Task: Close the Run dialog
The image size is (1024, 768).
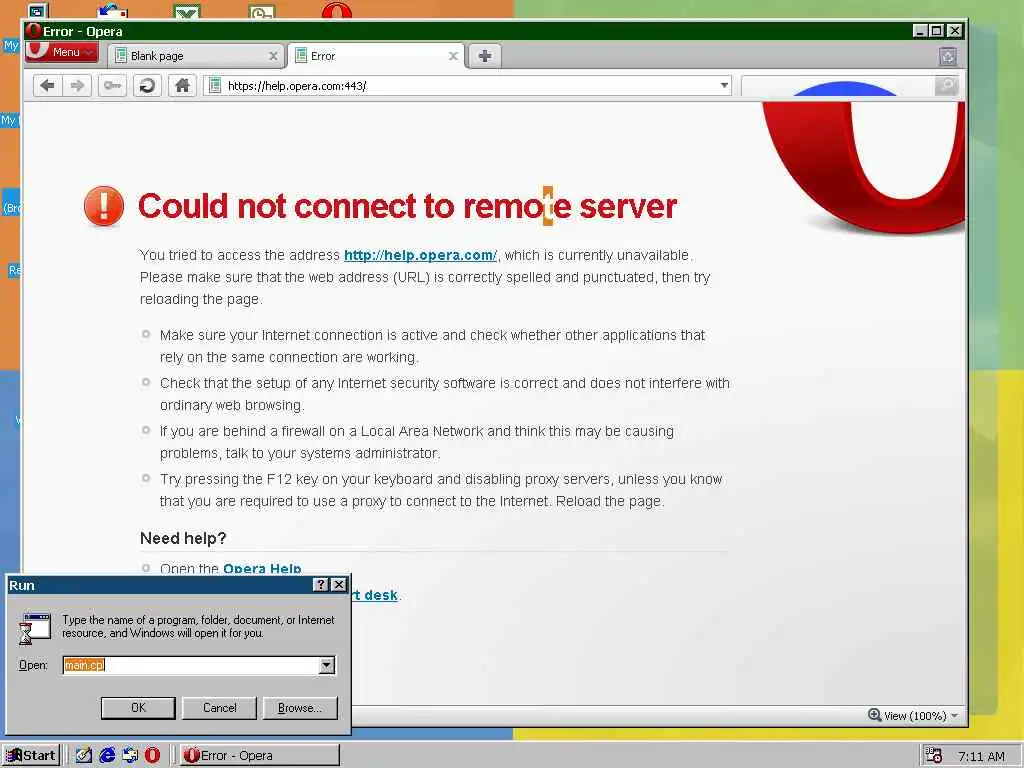Action: pyautogui.click(x=338, y=584)
